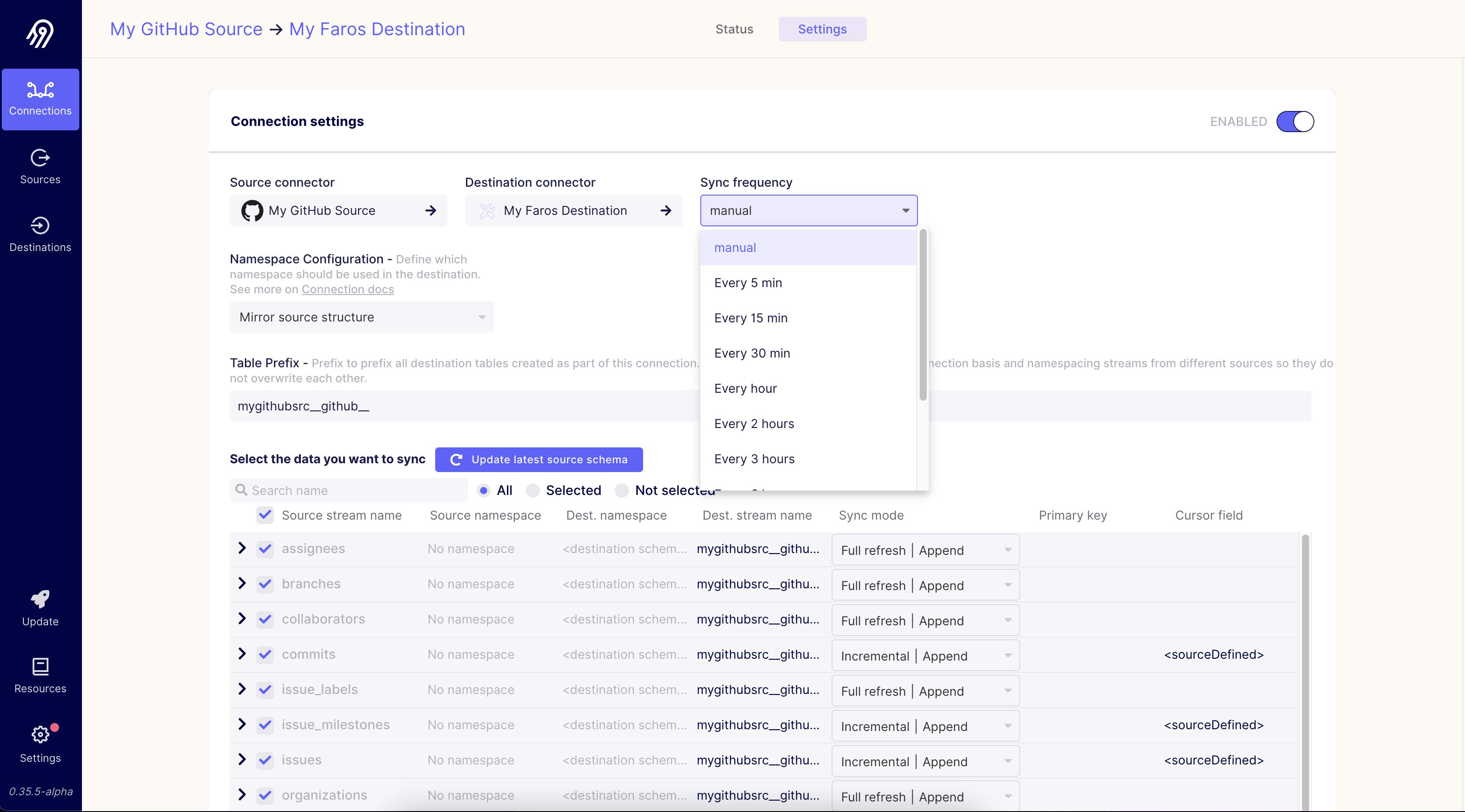The image size is (1465, 812).
Task: Open Destinations from sidebar
Action: point(40,234)
